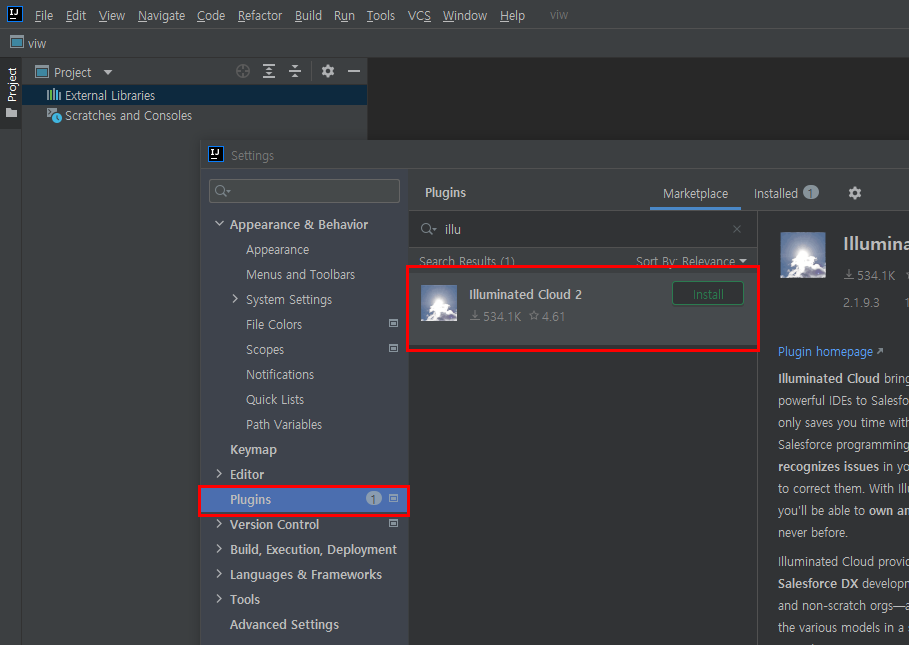Install Illuminated Cloud 2 plugin

click(x=708, y=294)
